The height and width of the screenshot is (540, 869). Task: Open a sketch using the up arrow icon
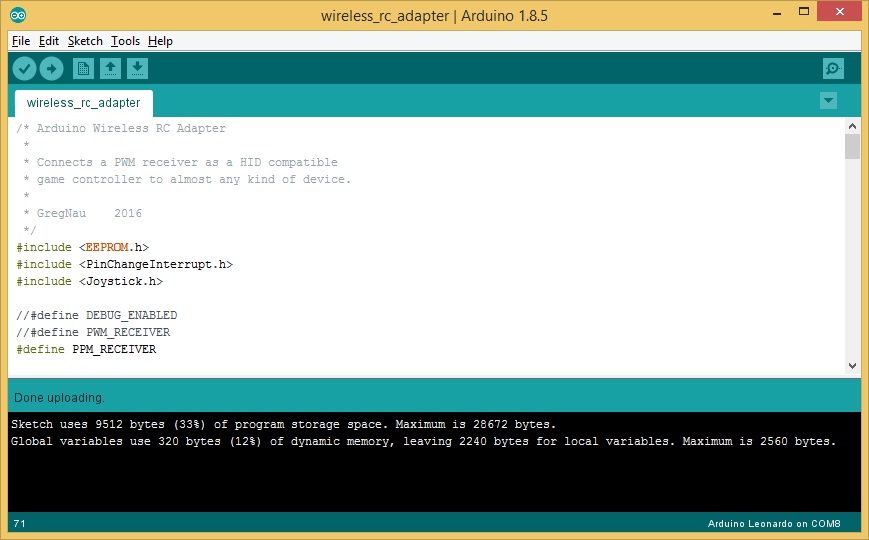click(110, 69)
